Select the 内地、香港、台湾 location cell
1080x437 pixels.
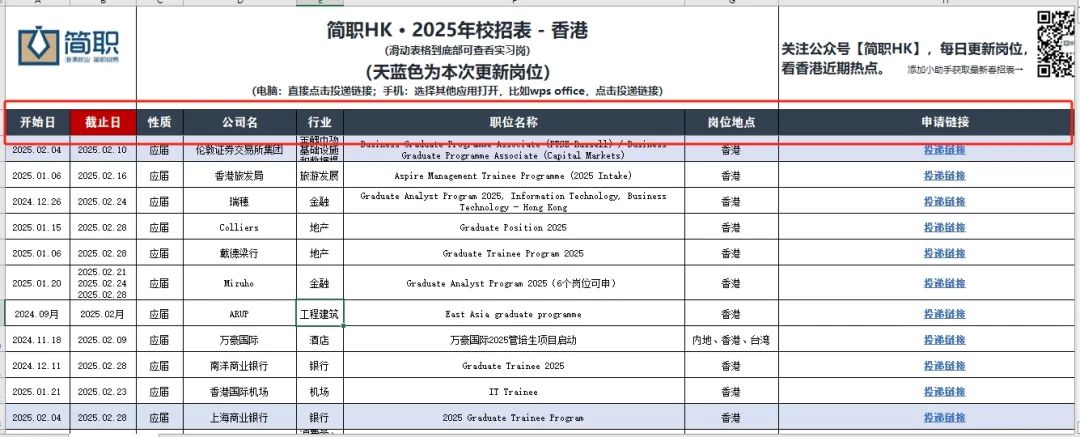(x=731, y=340)
